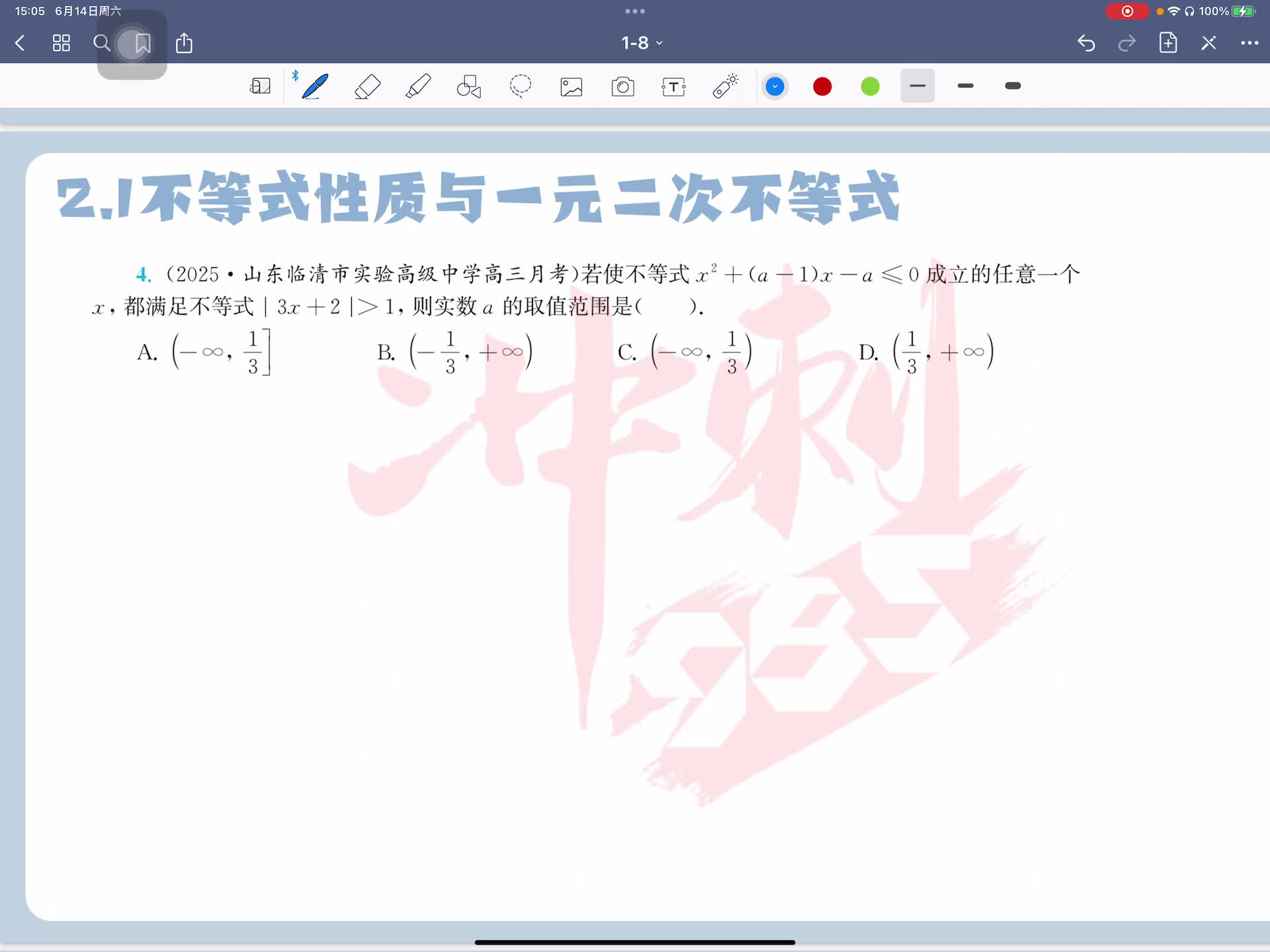Image resolution: width=1270 pixels, height=952 pixels.
Task: Select the Highlighter tool
Action: [x=418, y=87]
